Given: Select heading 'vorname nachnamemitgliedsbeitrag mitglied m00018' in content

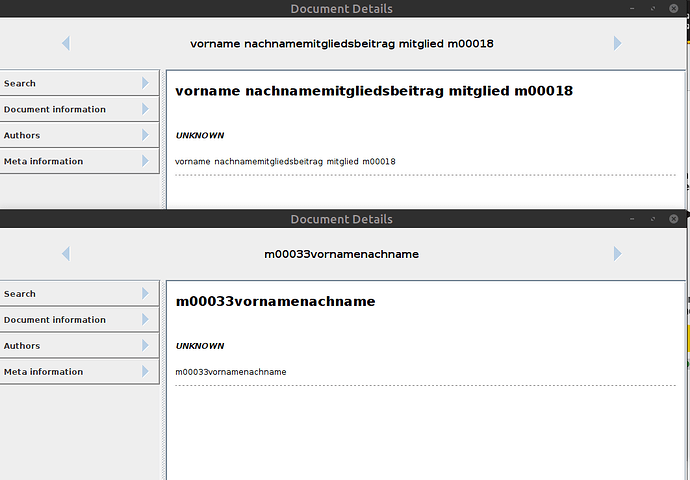Looking at the screenshot, I should tap(373, 91).
